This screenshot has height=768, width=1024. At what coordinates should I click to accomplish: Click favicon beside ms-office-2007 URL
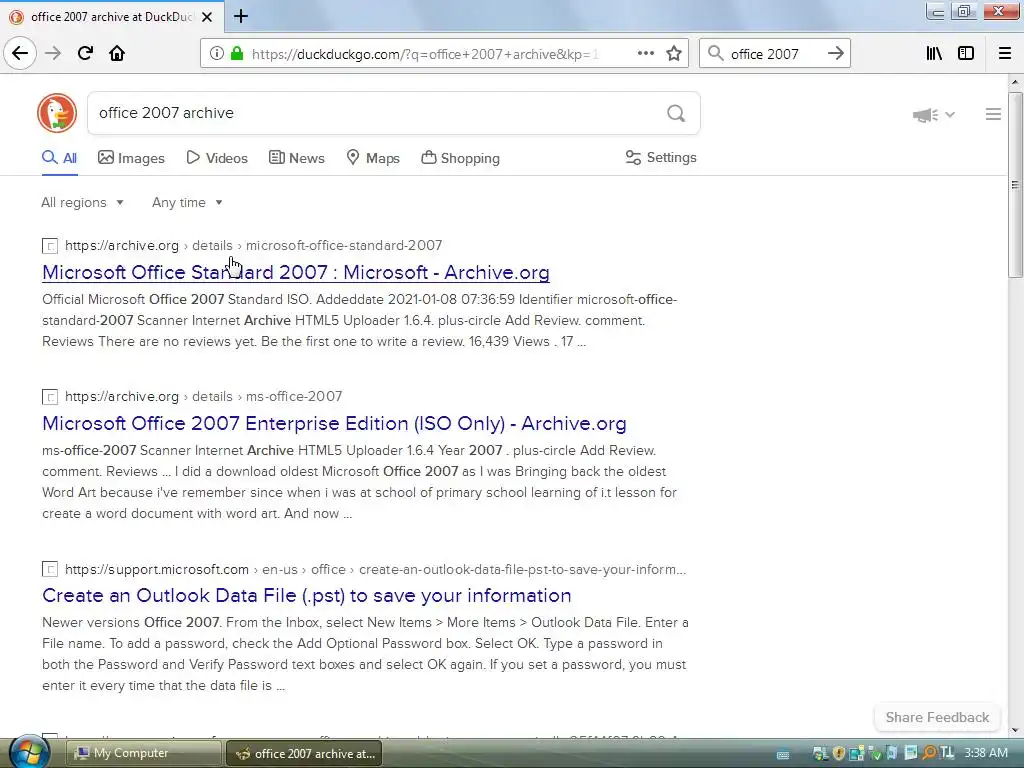[50, 397]
